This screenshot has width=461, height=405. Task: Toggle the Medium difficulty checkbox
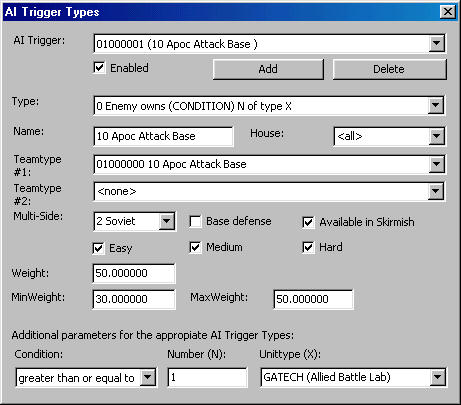tap(195, 248)
